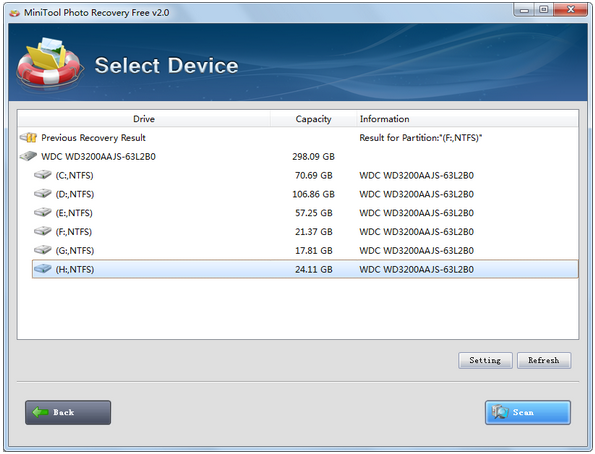Viewport: 595px width, 454px height.
Task: Click the Information column header
Action: point(468,119)
